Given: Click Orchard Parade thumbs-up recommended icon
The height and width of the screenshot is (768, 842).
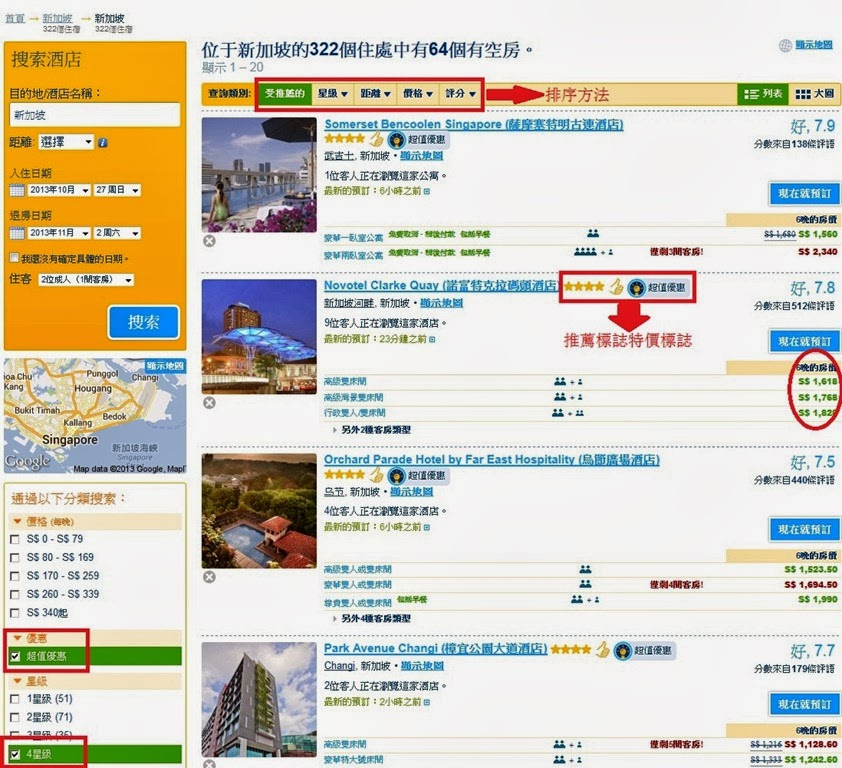Looking at the screenshot, I should tap(376, 475).
